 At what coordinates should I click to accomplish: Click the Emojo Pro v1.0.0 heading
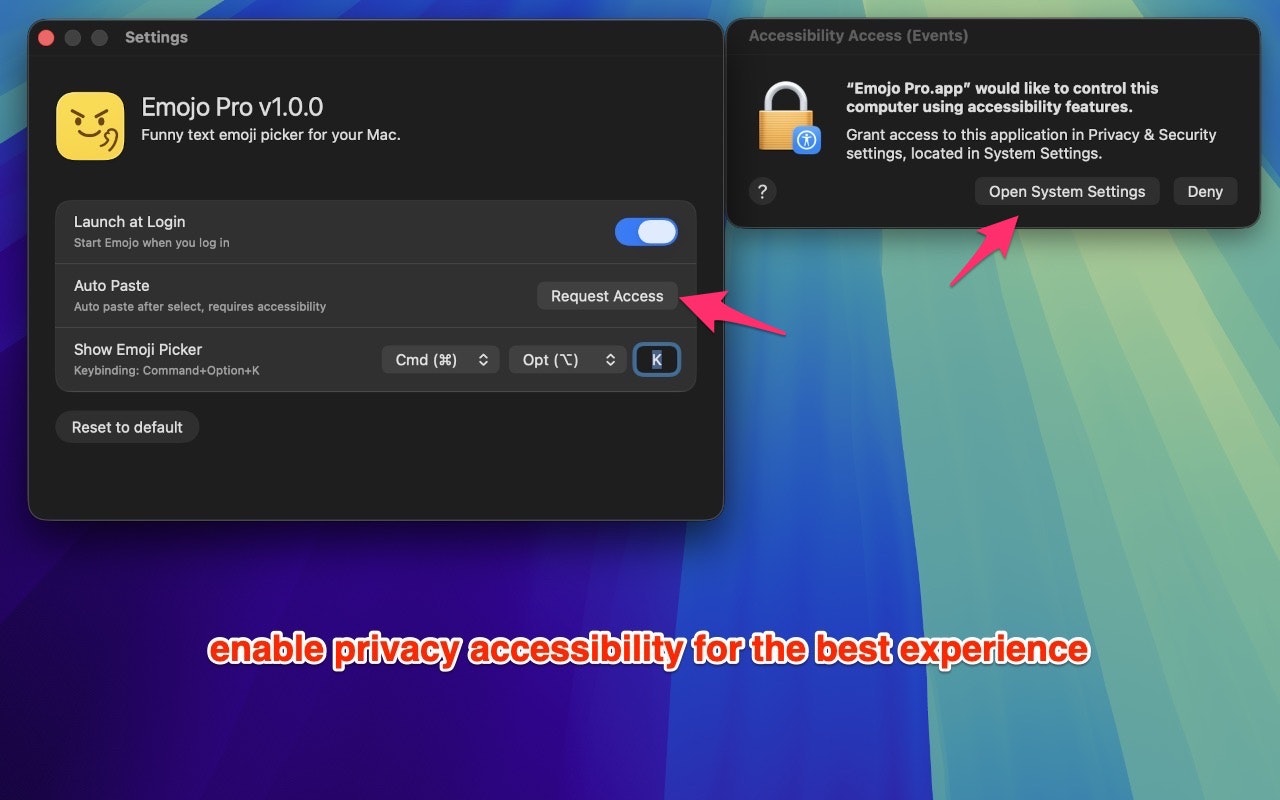click(x=232, y=107)
